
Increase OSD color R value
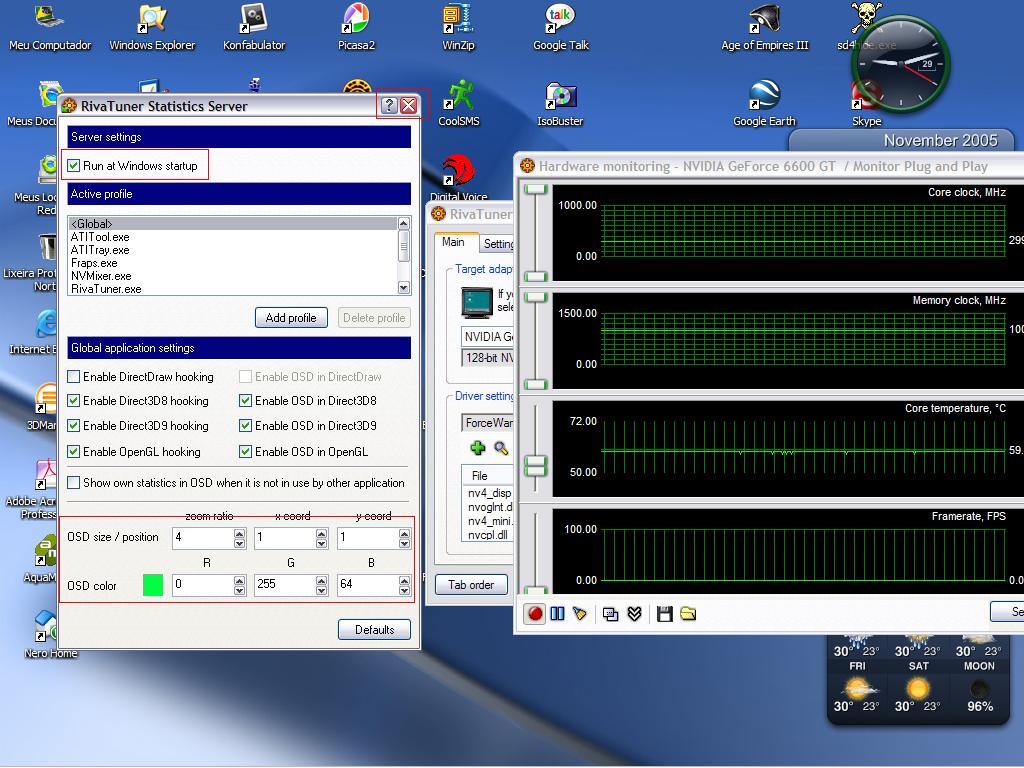(240, 580)
